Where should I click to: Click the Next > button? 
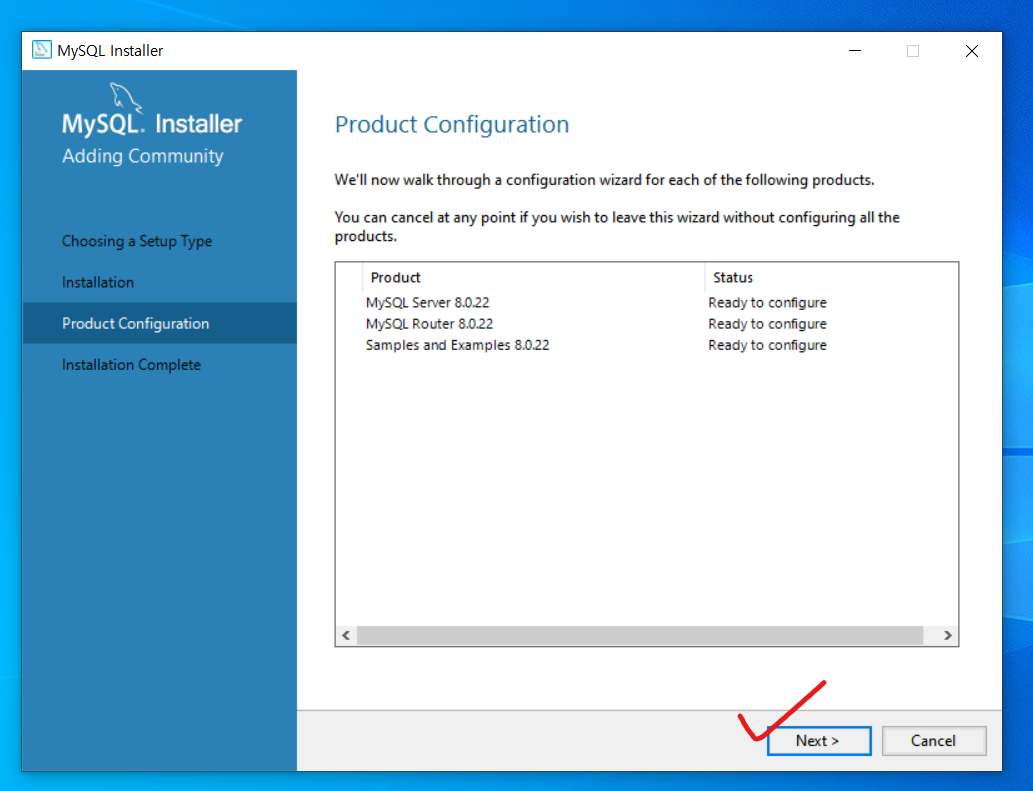(819, 741)
